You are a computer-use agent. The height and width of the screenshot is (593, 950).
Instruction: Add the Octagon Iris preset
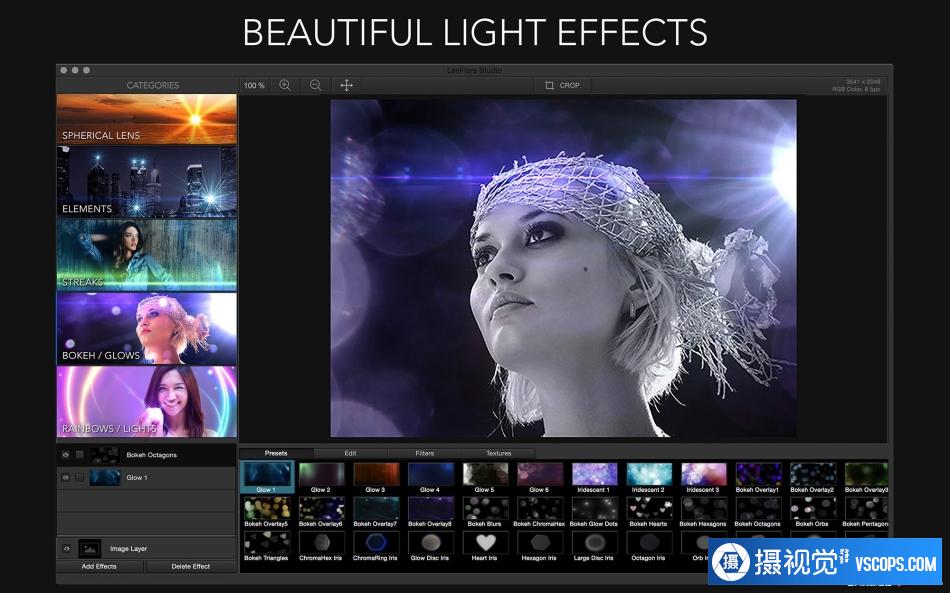tap(648, 546)
